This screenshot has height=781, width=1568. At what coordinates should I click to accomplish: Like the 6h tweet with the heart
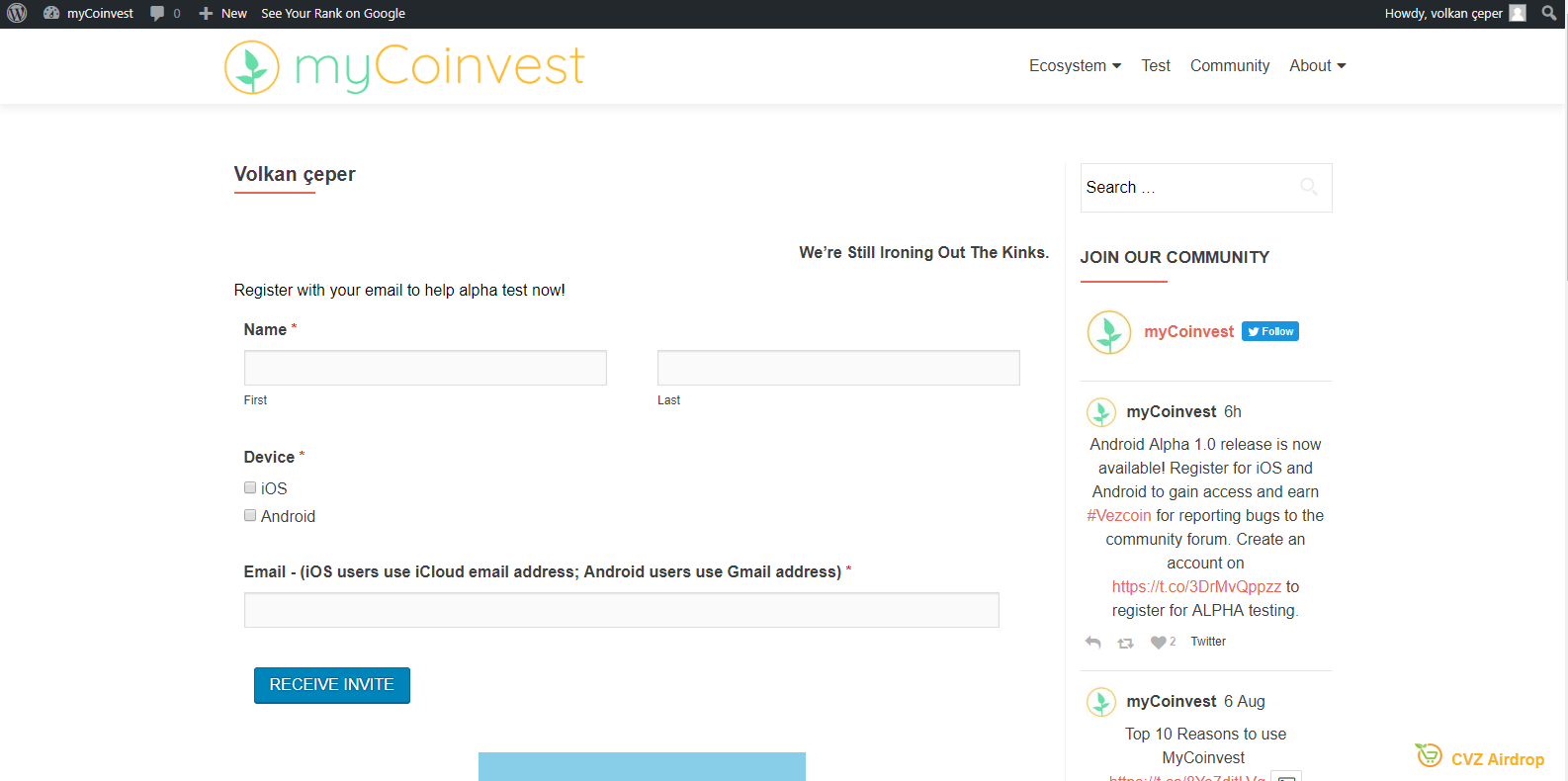click(1158, 643)
